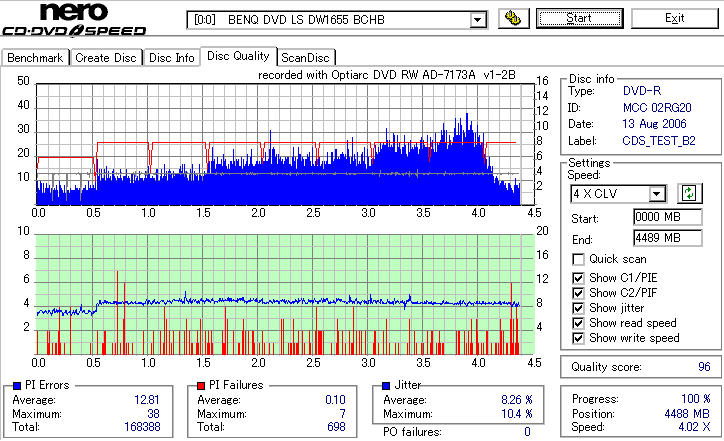
Task: Go to the Disc Info tab
Action: (x=171, y=58)
